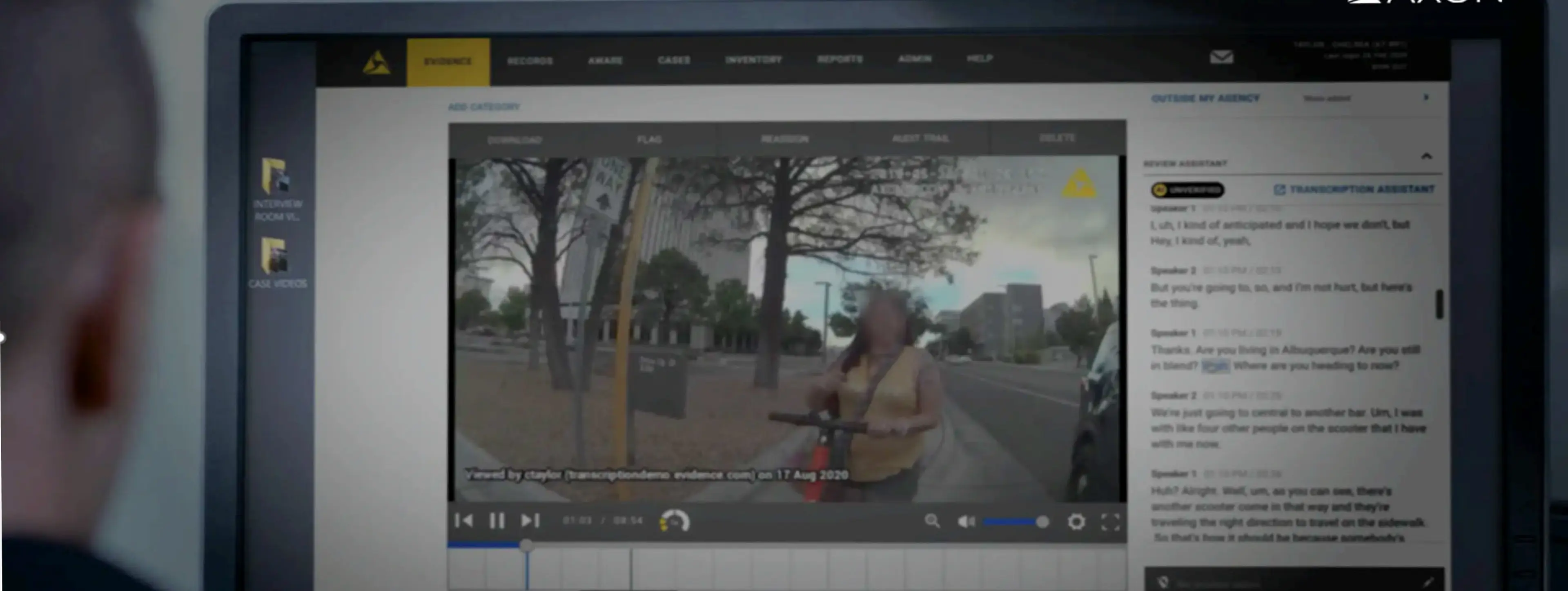Skip to next video frame marker

click(530, 520)
